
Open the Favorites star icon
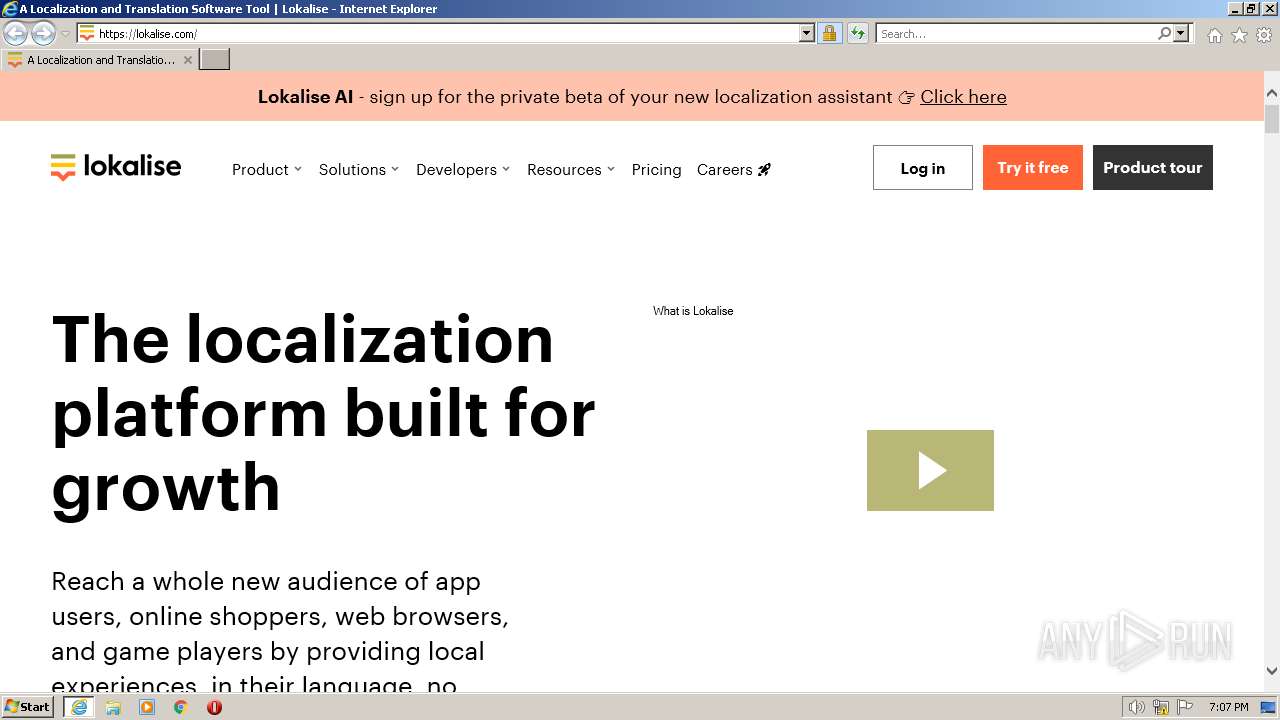(1239, 35)
